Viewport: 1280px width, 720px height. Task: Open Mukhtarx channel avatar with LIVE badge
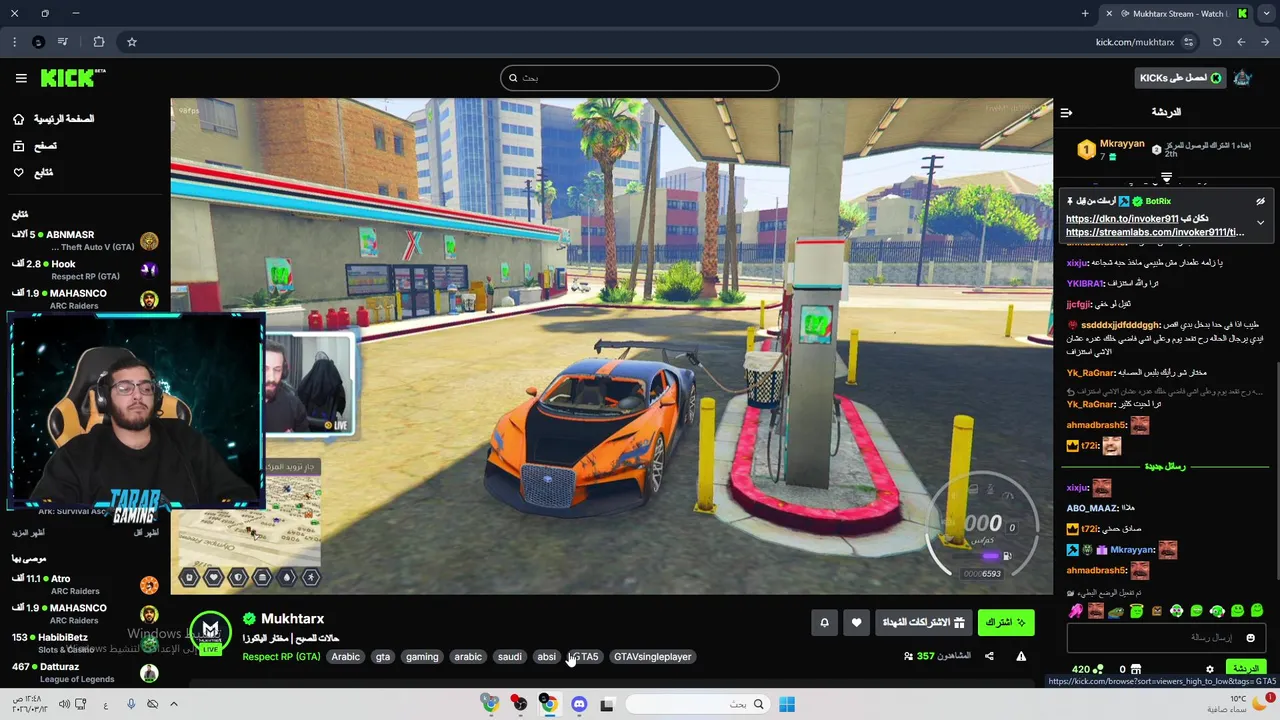(210, 633)
